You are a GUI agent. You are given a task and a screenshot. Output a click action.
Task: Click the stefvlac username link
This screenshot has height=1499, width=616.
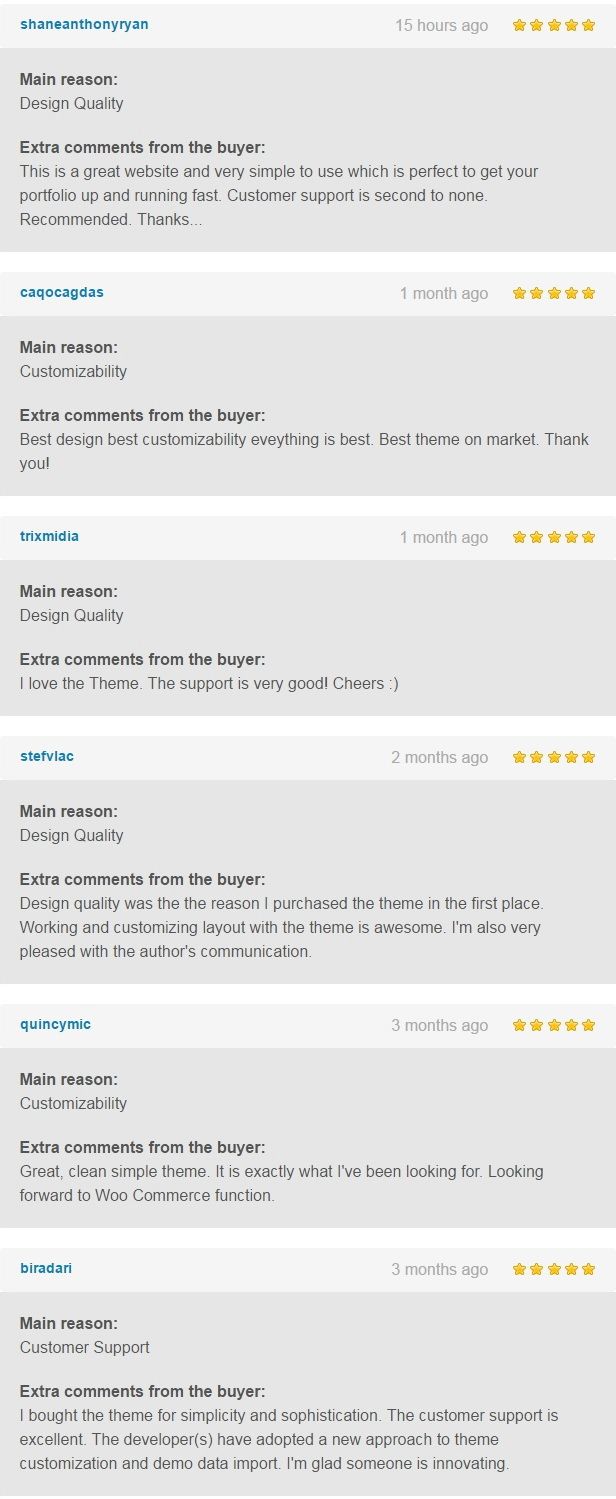47,756
